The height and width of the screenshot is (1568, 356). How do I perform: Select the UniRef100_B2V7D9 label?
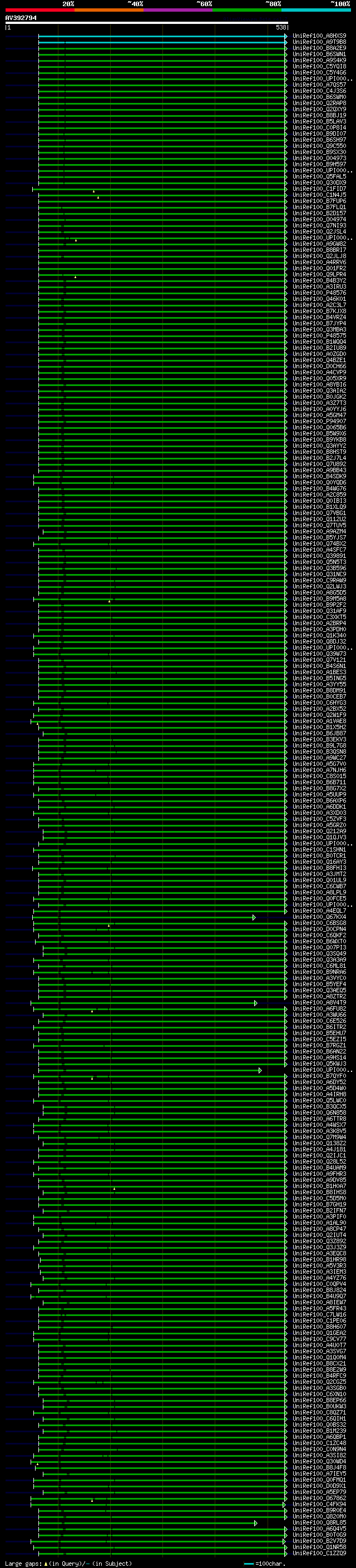tap(319, 1541)
